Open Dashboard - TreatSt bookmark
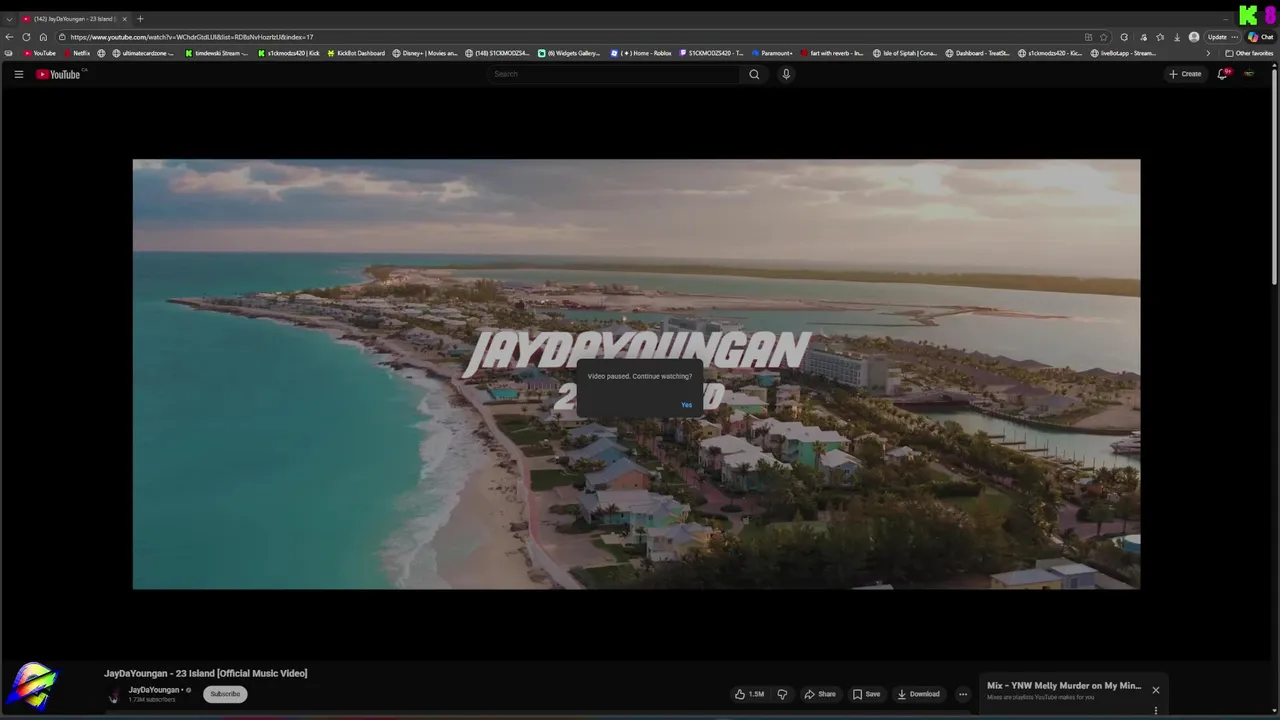Screen dimensions: 1280x720 pyautogui.click(x=978, y=53)
